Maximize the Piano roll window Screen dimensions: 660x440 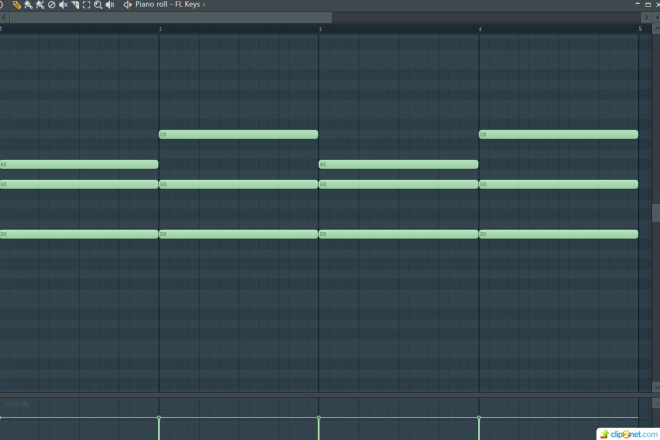(648, 4)
